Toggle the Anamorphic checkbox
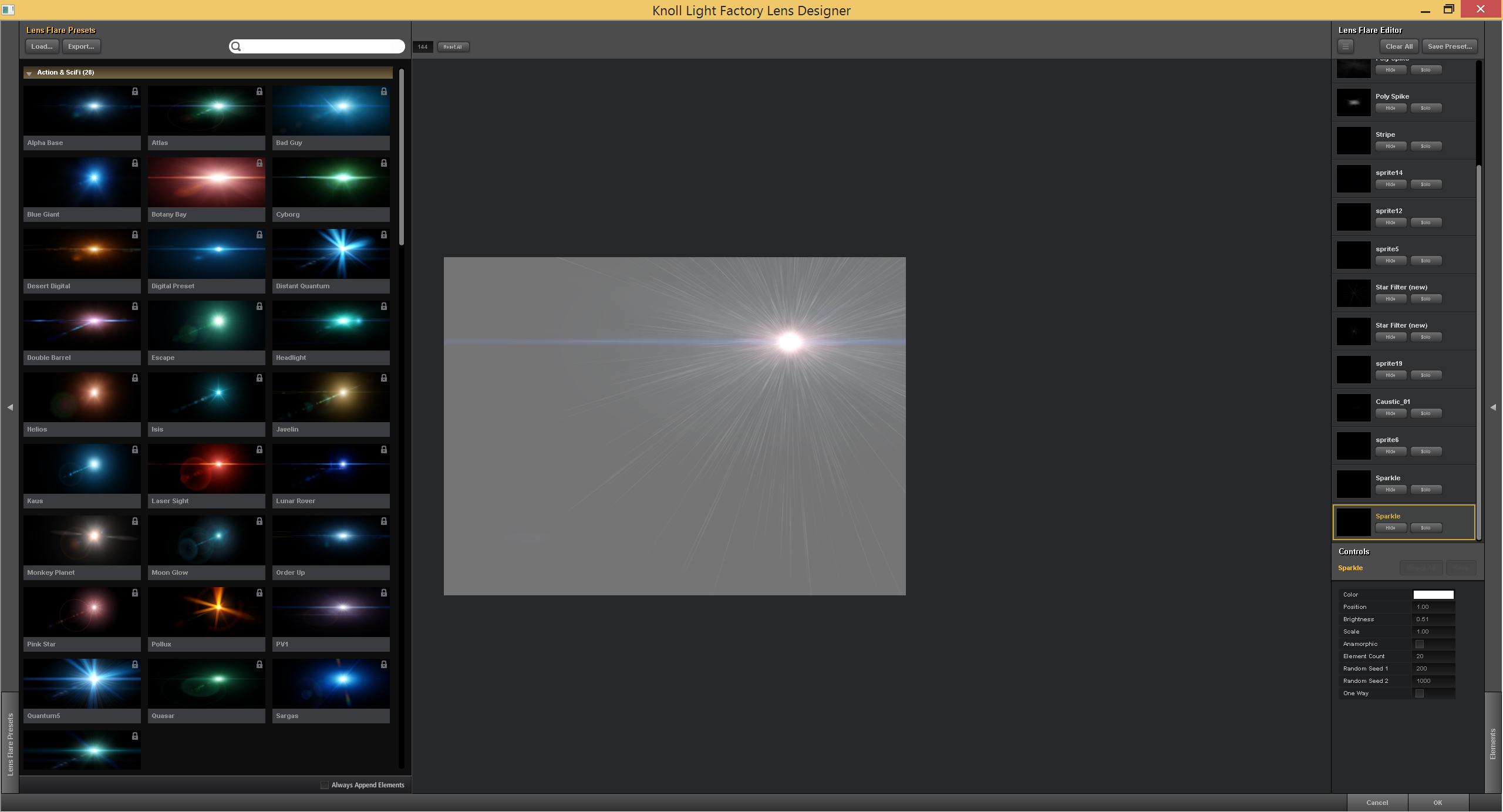 (x=1420, y=644)
